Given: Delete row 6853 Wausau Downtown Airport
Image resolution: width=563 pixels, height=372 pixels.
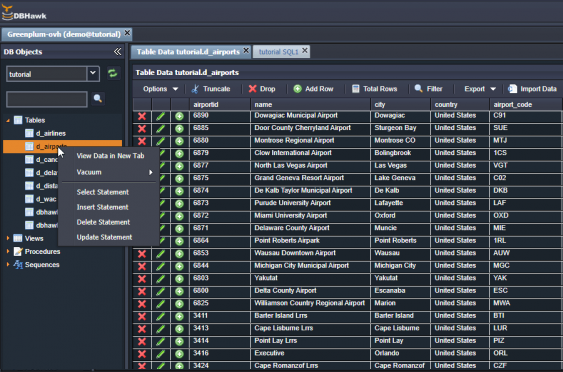Looking at the screenshot, I should [x=142, y=254].
